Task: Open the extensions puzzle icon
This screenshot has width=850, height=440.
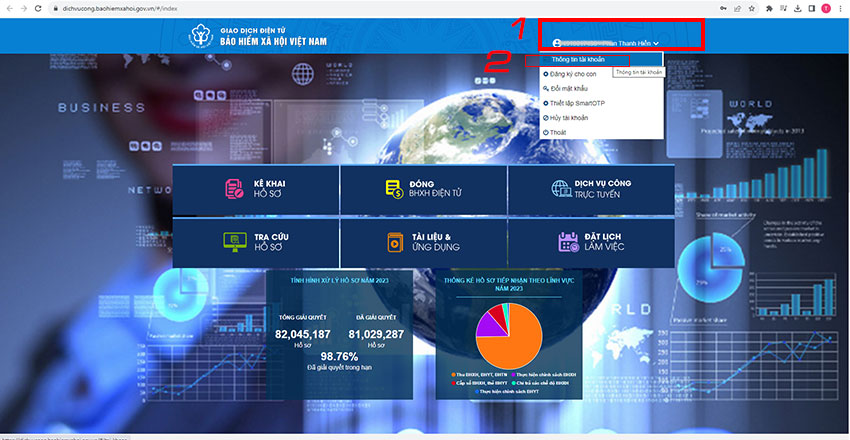Action: click(x=769, y=9)
